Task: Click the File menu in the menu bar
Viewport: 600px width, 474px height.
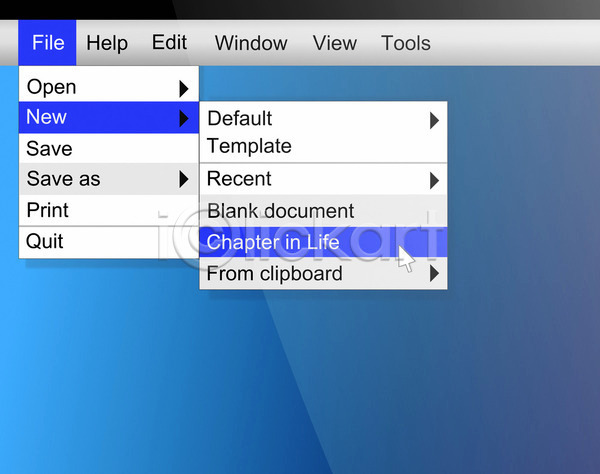Action: [x=47, y=43]
